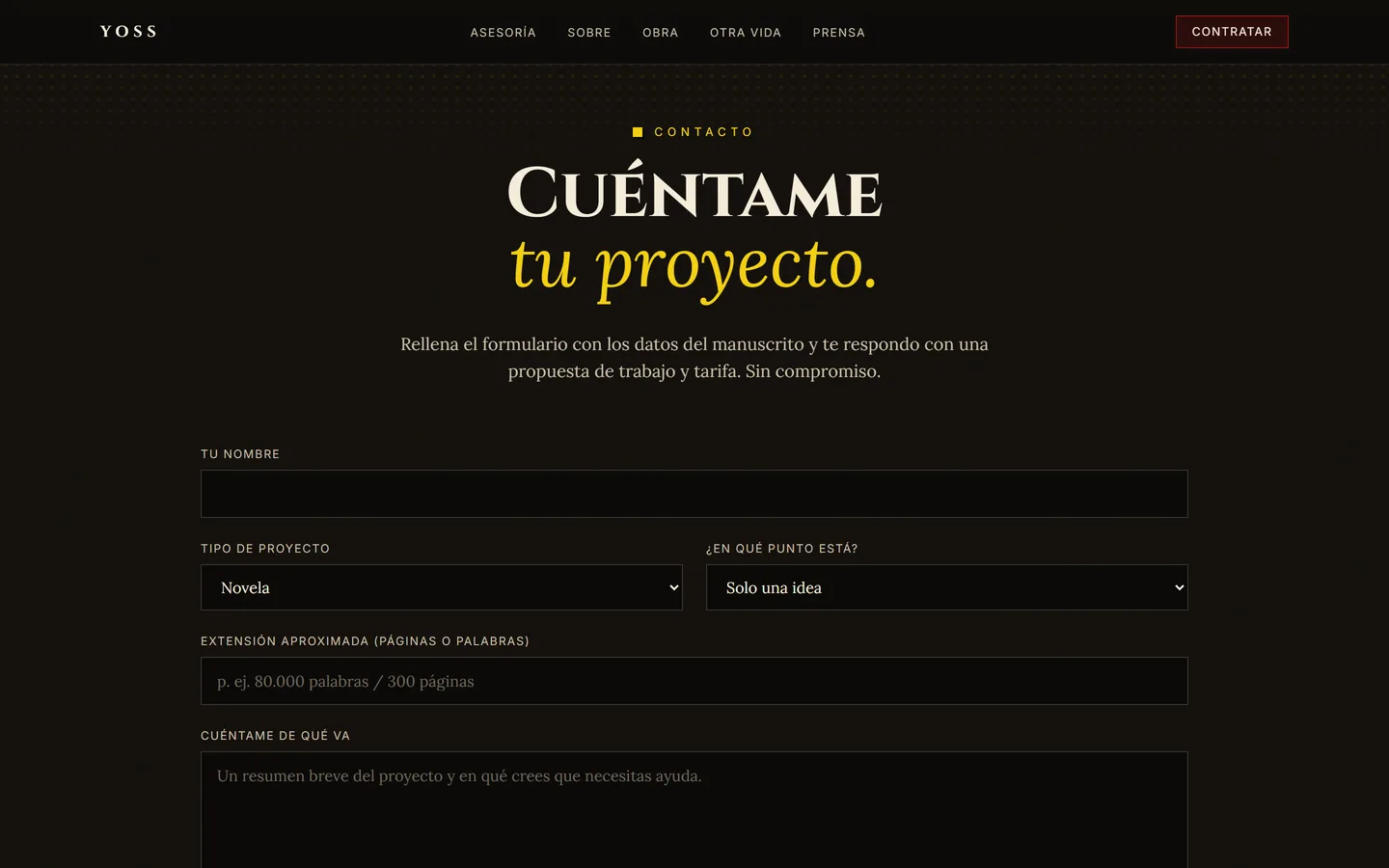Click the Extensión aproximada input field

pyautogui.click(x=694, y=681)
